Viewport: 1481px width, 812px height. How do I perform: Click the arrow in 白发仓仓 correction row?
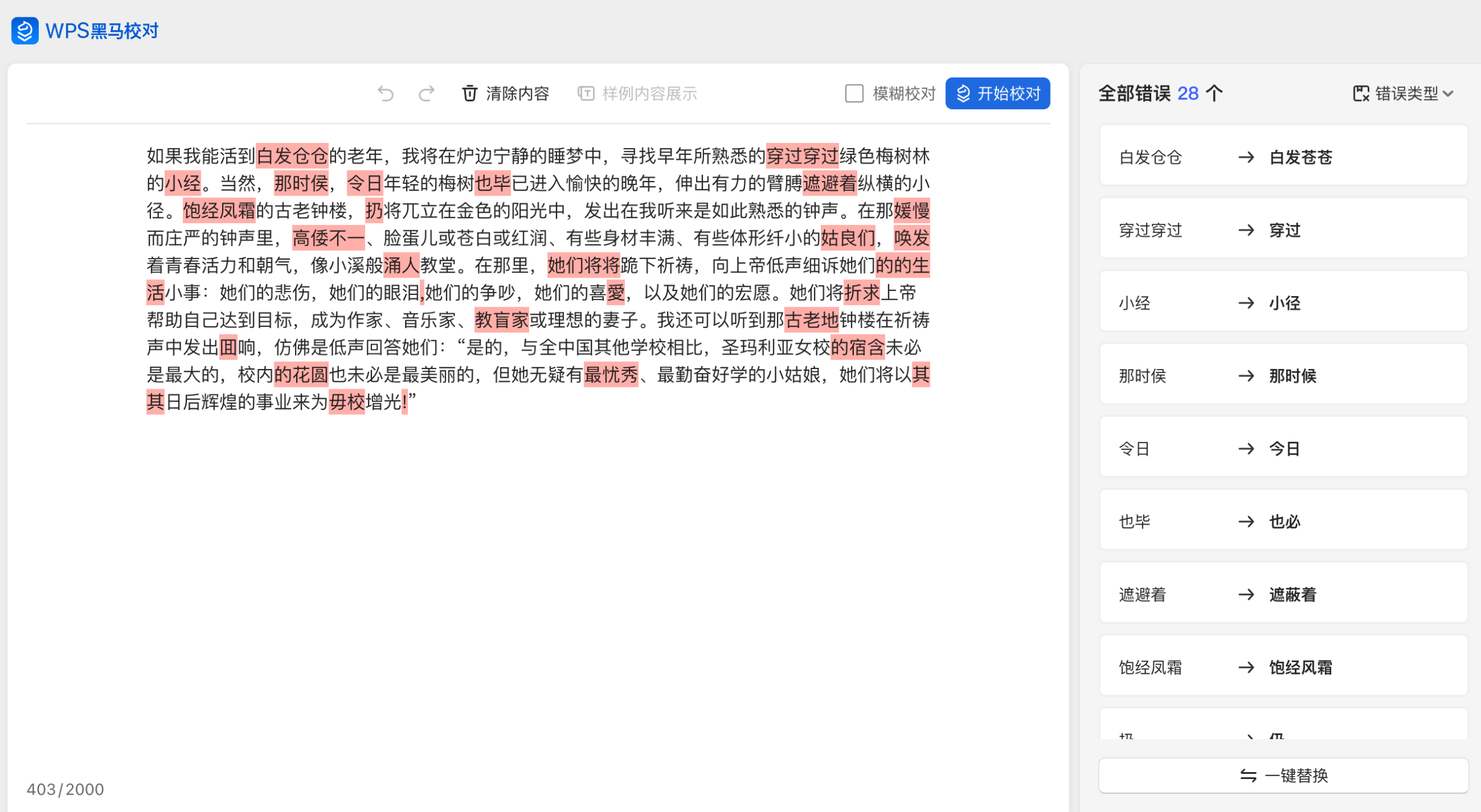click(x=1246, y=157)
